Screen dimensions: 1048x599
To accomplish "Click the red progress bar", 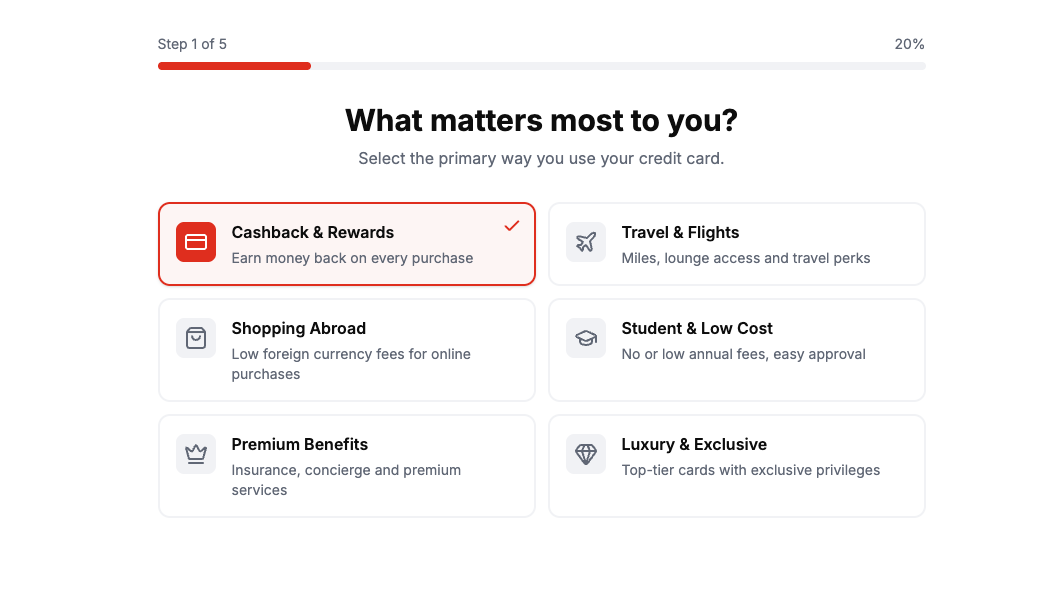I will (234, 65).
